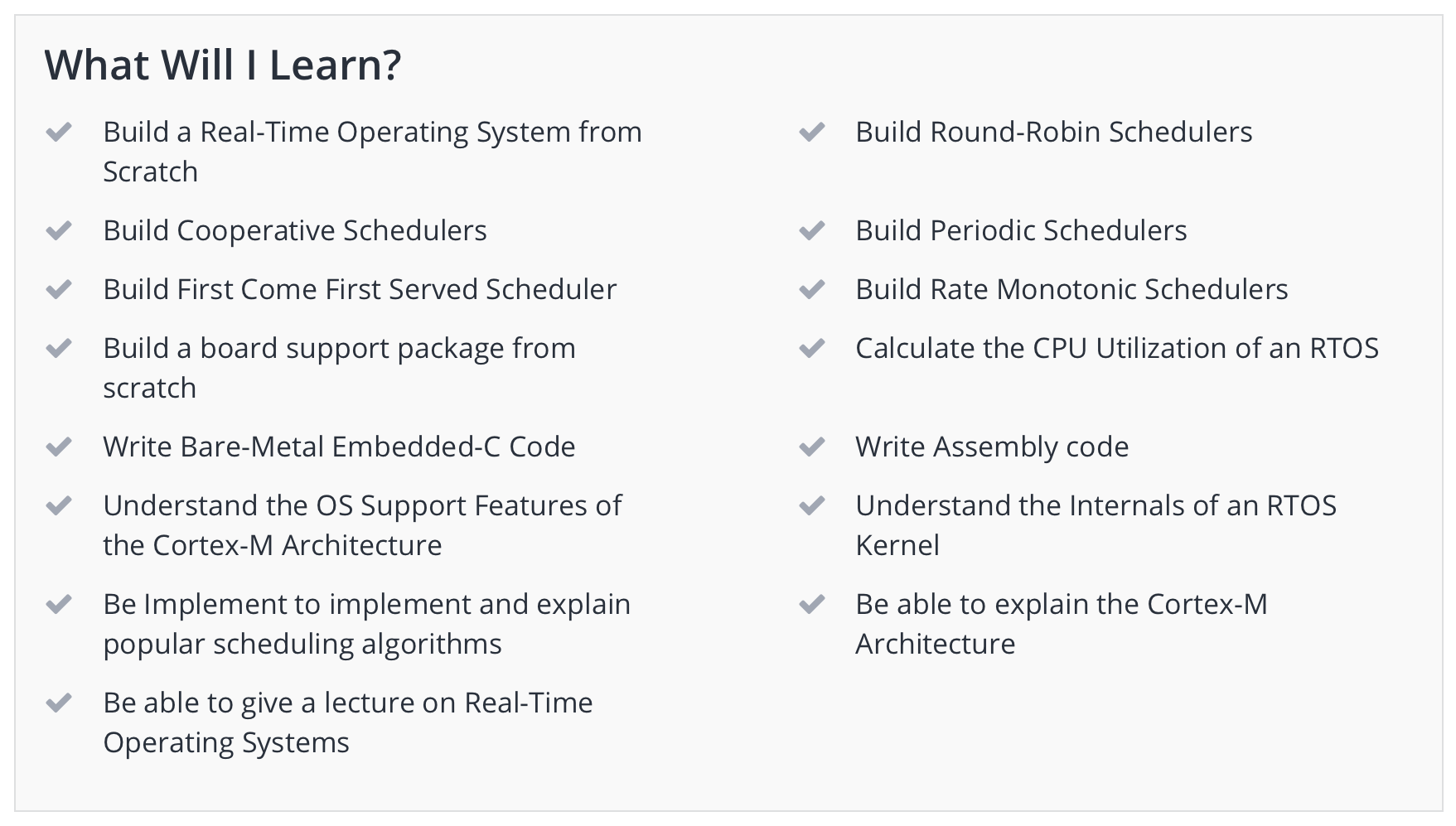Image resolution: width=1456 pixels, height=826 pixels.
Task: Click checkmark beside Build Periodic Schedulers
Action: point(811,230)
